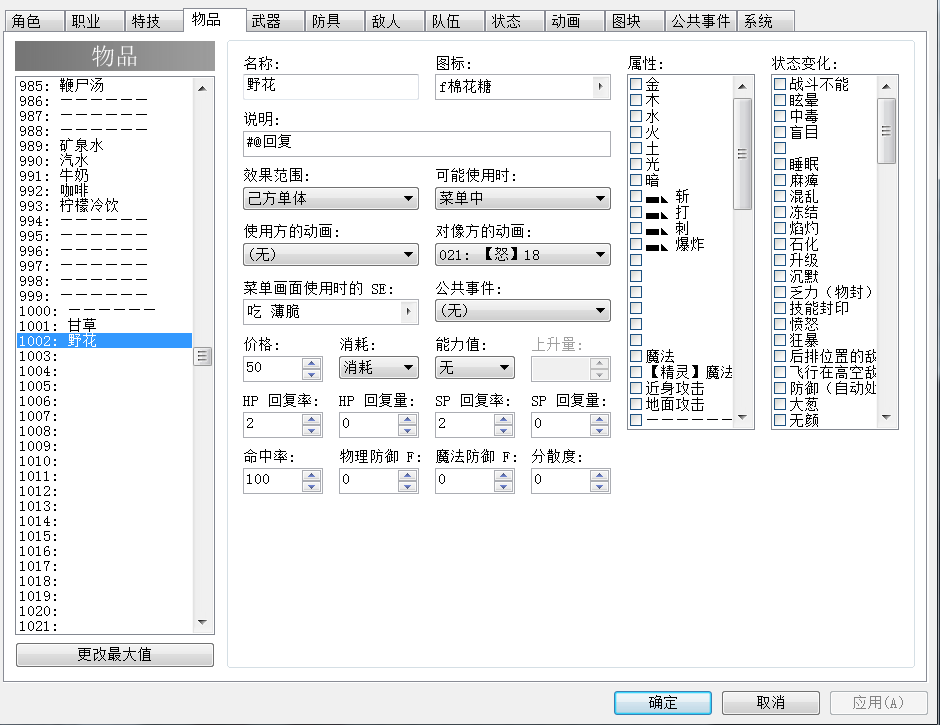The height and width of the screenshot is (725, 940).
Task: Increase HP 回复率 with up arrow
Action: point(312,419)
